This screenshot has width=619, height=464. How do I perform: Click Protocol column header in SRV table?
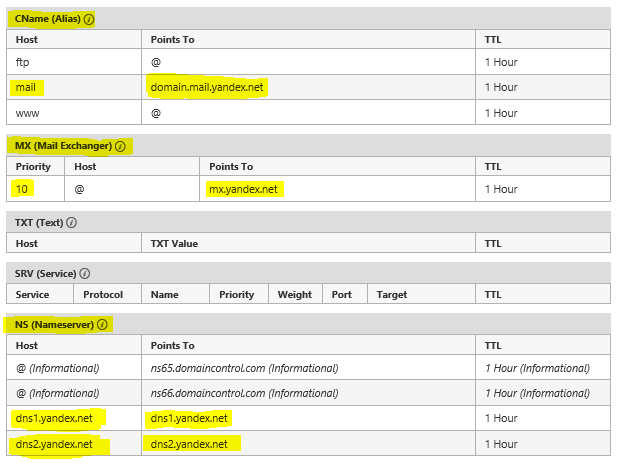click(x=103, y=295)
